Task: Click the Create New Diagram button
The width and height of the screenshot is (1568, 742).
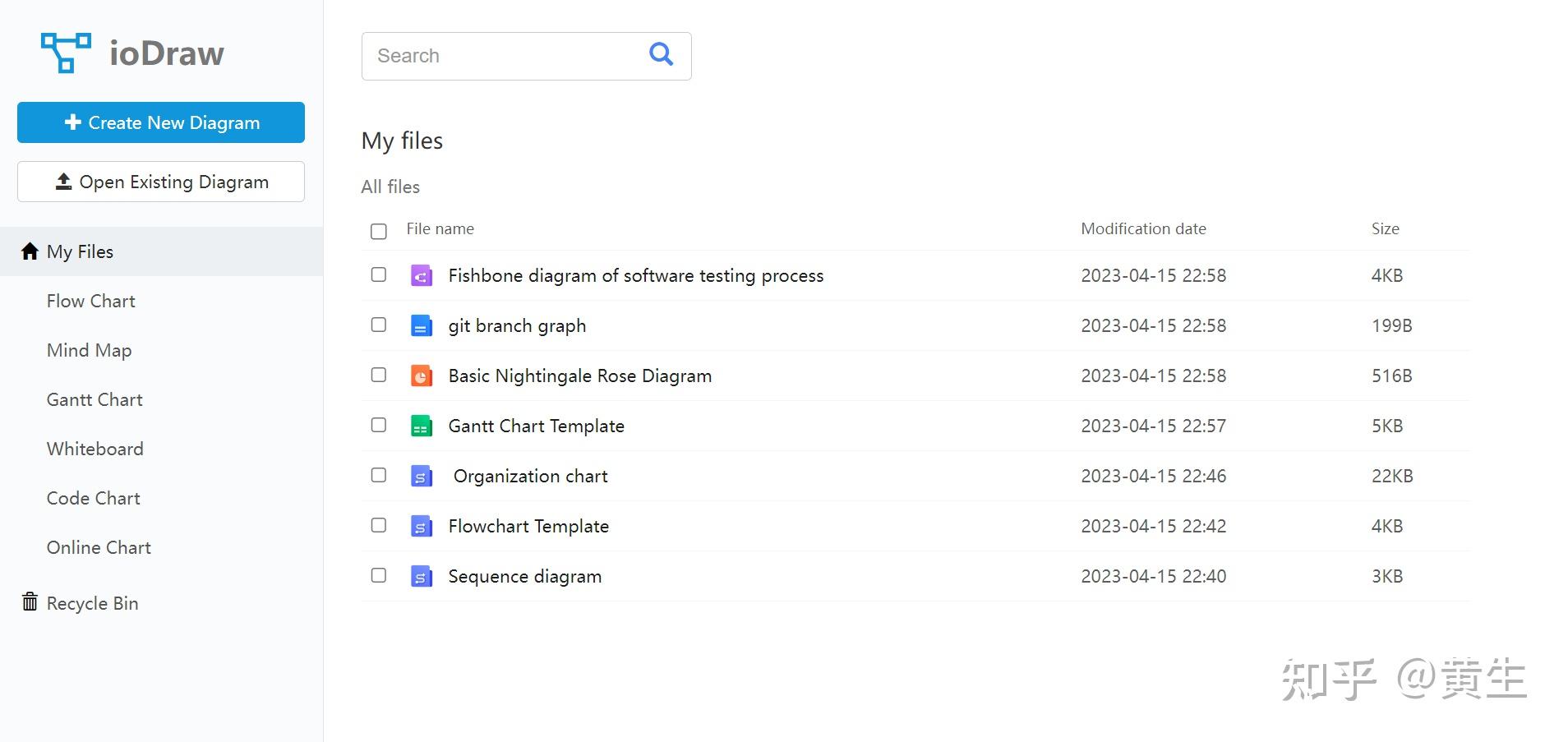Action: 160,122
